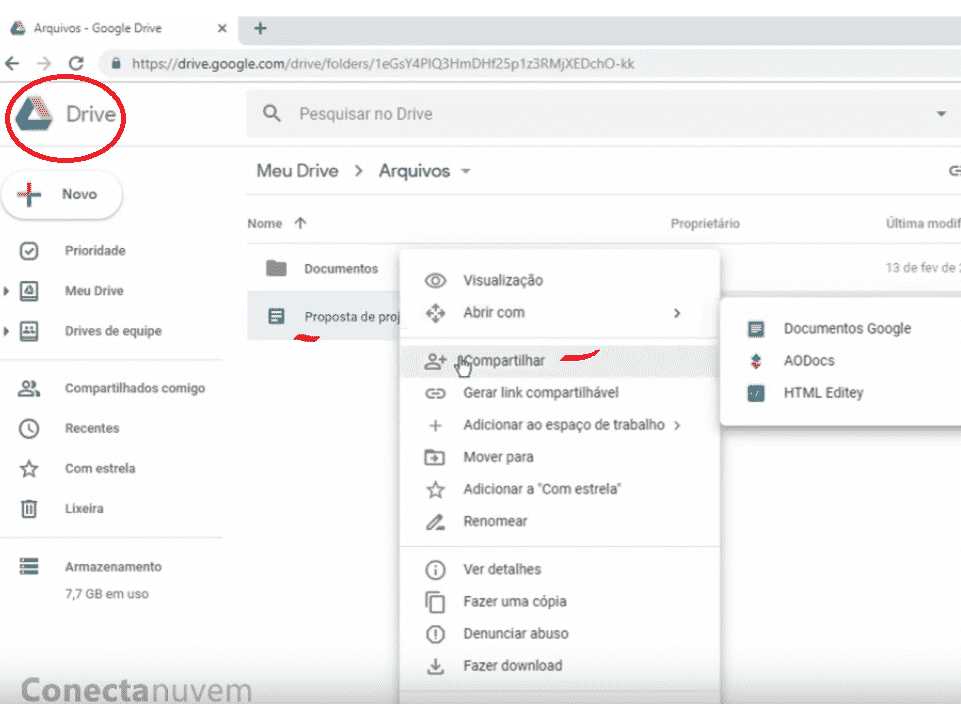
Task: Click the Documentos folder icon
Action: pos(276,268)
